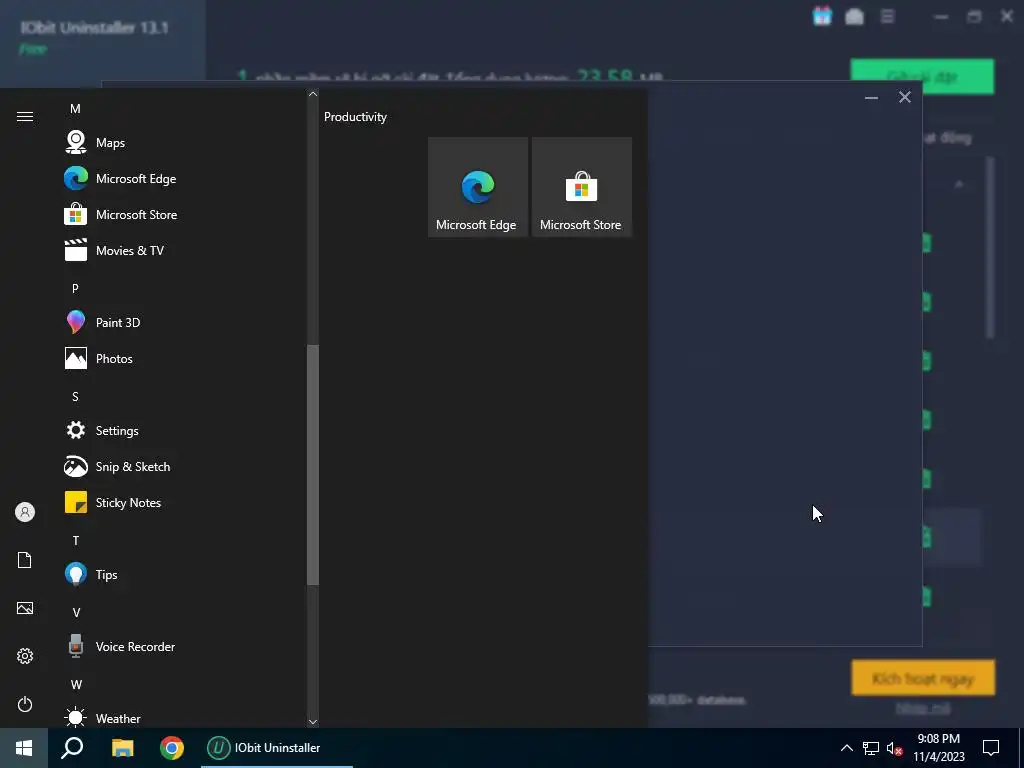Viewport: 1024px width, 768px height.
Task: Click the muted volume tray icon
Action: coord(895,748)
